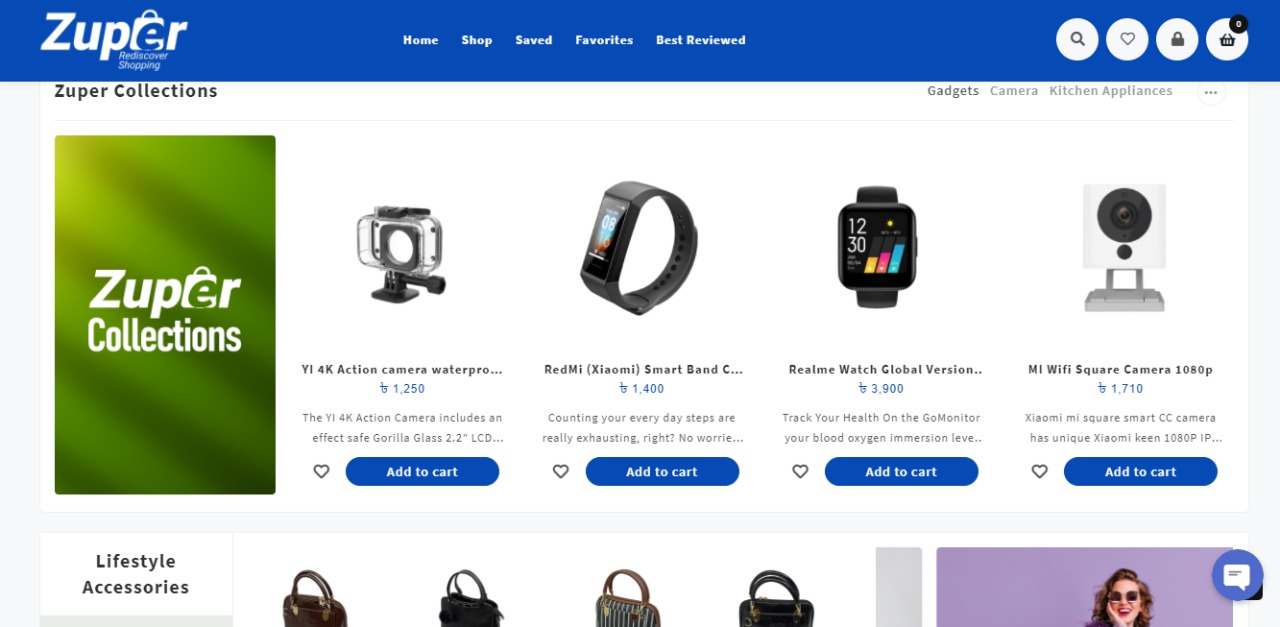The width and height of the screenshot is (1280, 627).
Task: Open the Realme Watch Global Version title link
Action: [x=885, y=369]
